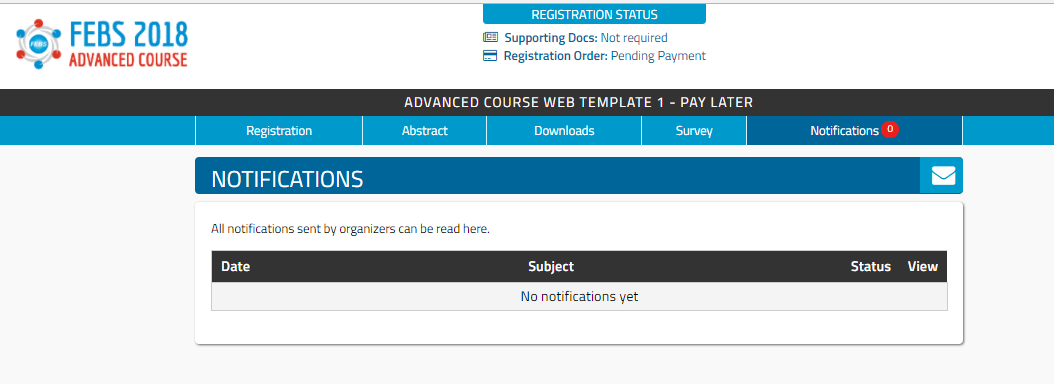Click the Registration Order credit card icon
This screenshot has width=1054, height=384.
pos(490,56)
